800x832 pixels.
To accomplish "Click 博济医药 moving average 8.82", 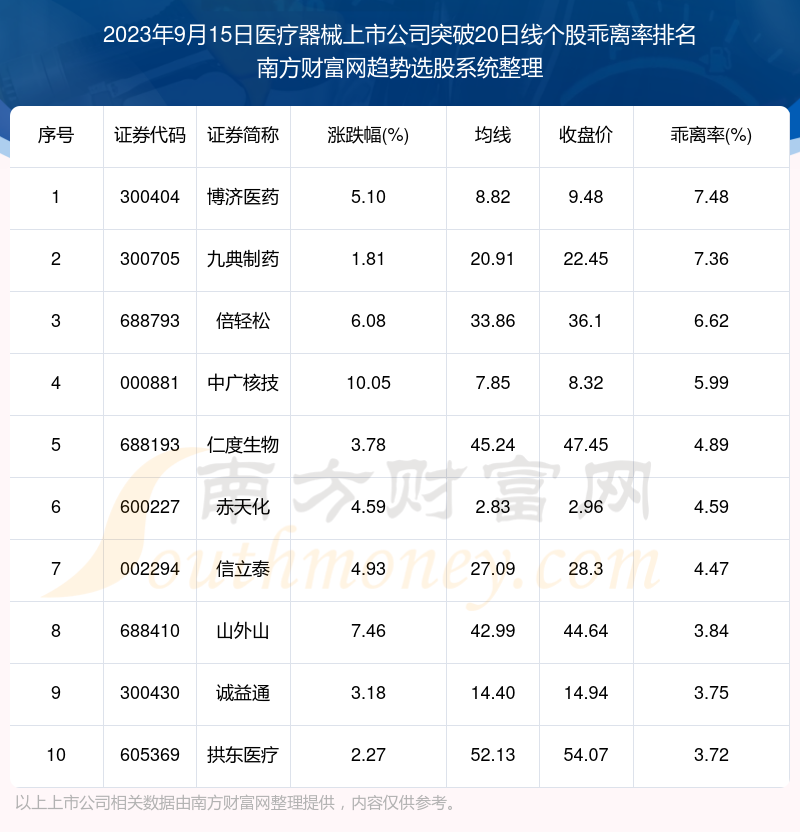I will 493,197.
